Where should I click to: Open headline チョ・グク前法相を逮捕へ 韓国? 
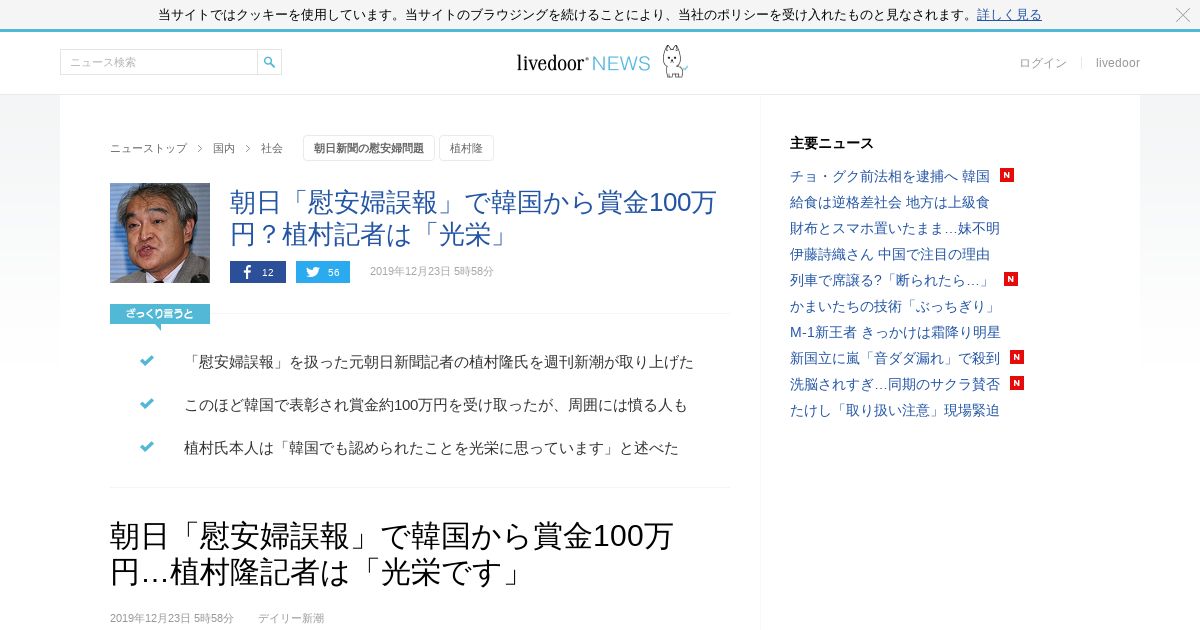point(890,176)
